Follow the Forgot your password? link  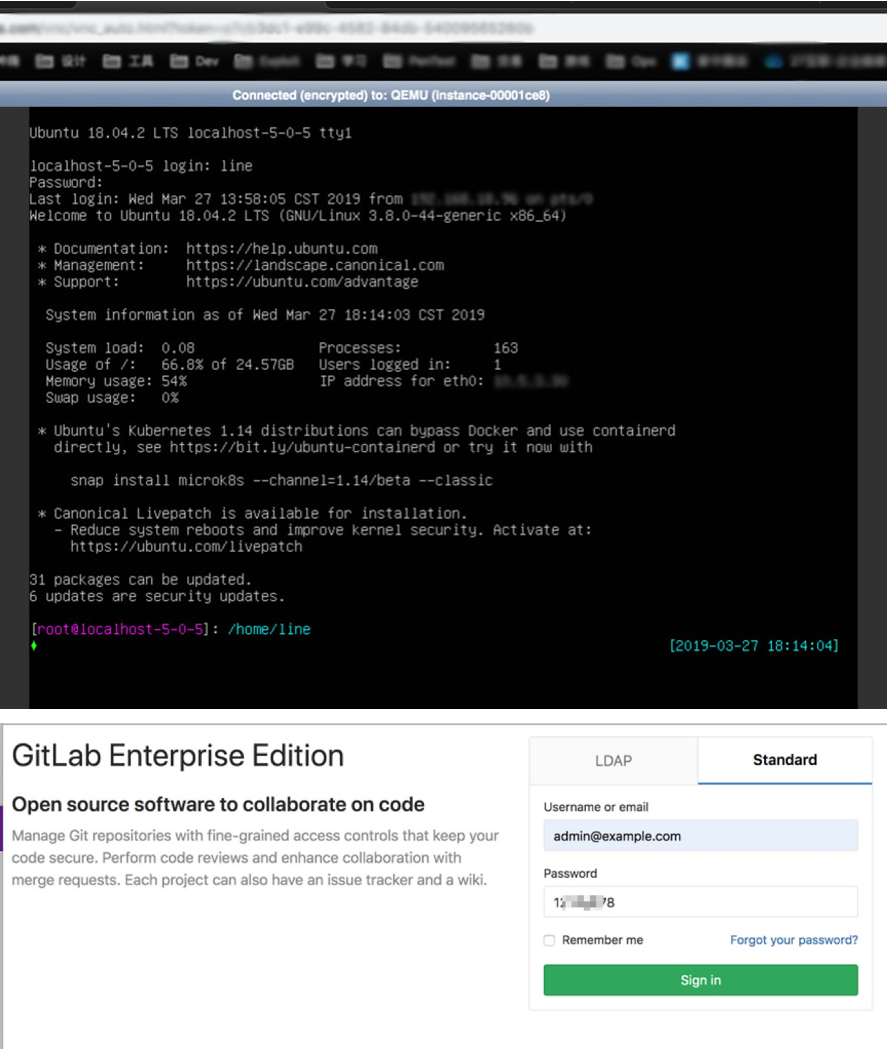793,940
